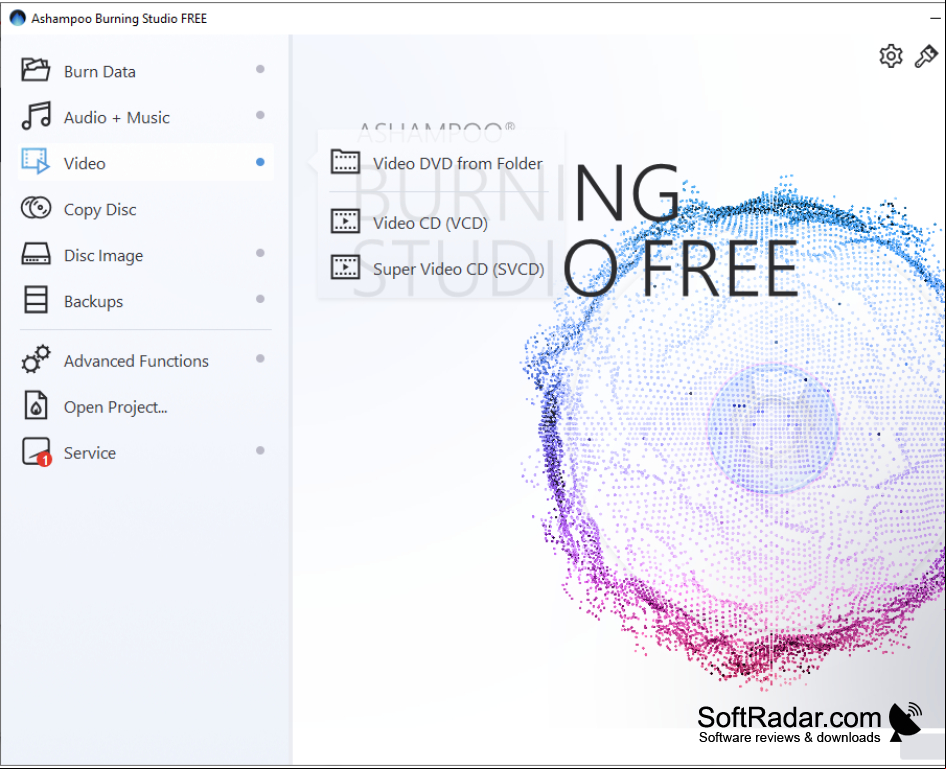Screen dimensions: 946x769
Task: Click the Service icon with red badge
Action: [37, 452]
